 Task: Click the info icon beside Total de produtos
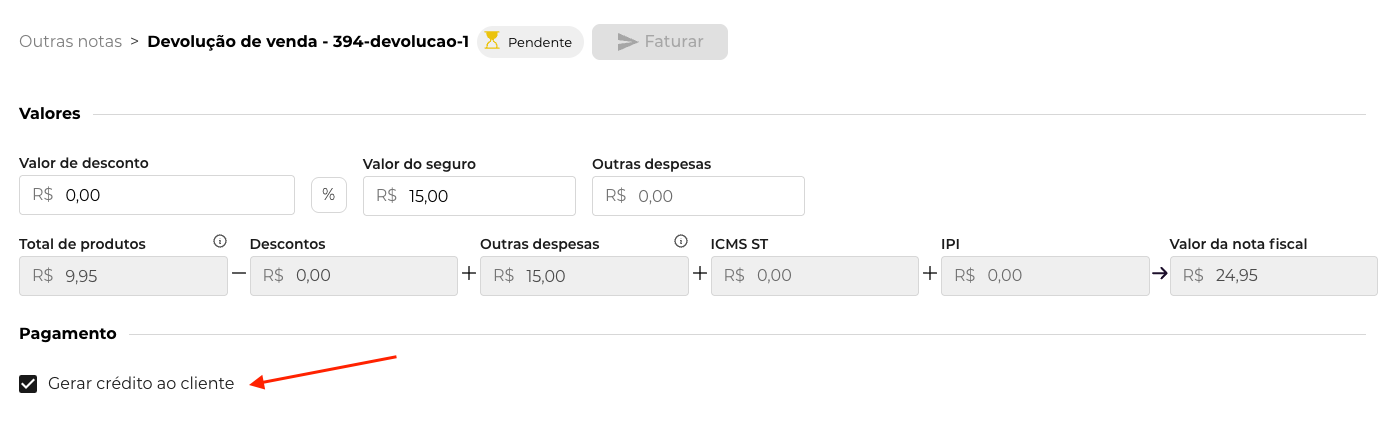click(220, 241)
